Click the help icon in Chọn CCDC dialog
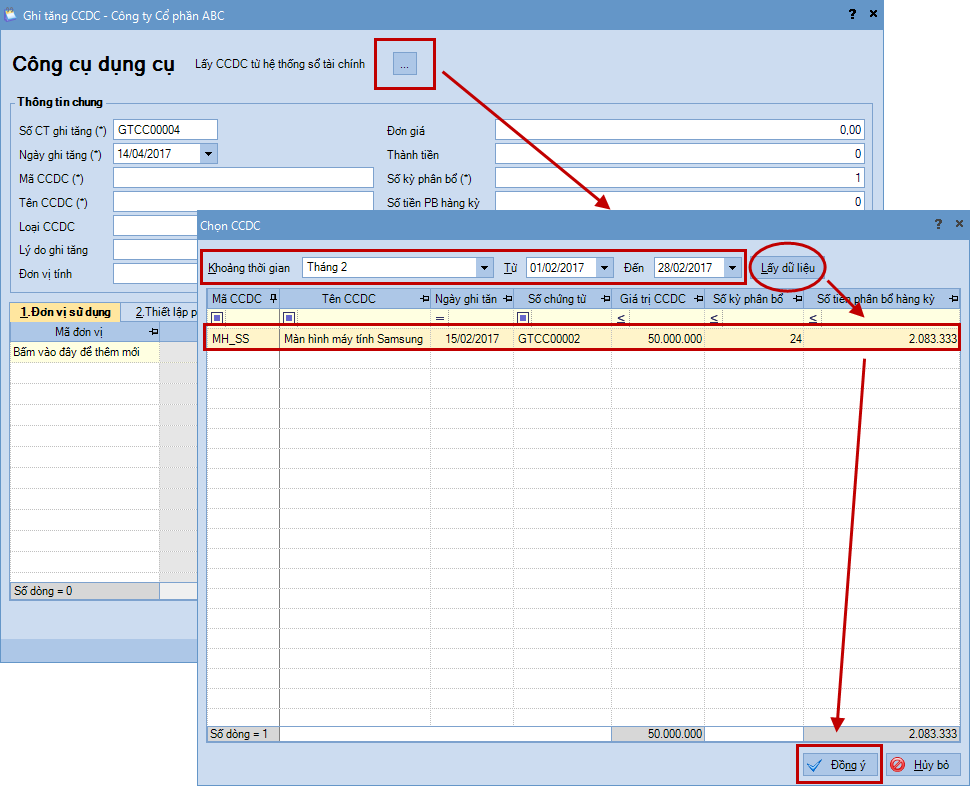This screenshot has width=970, height=786. click(x=937, y=225)
